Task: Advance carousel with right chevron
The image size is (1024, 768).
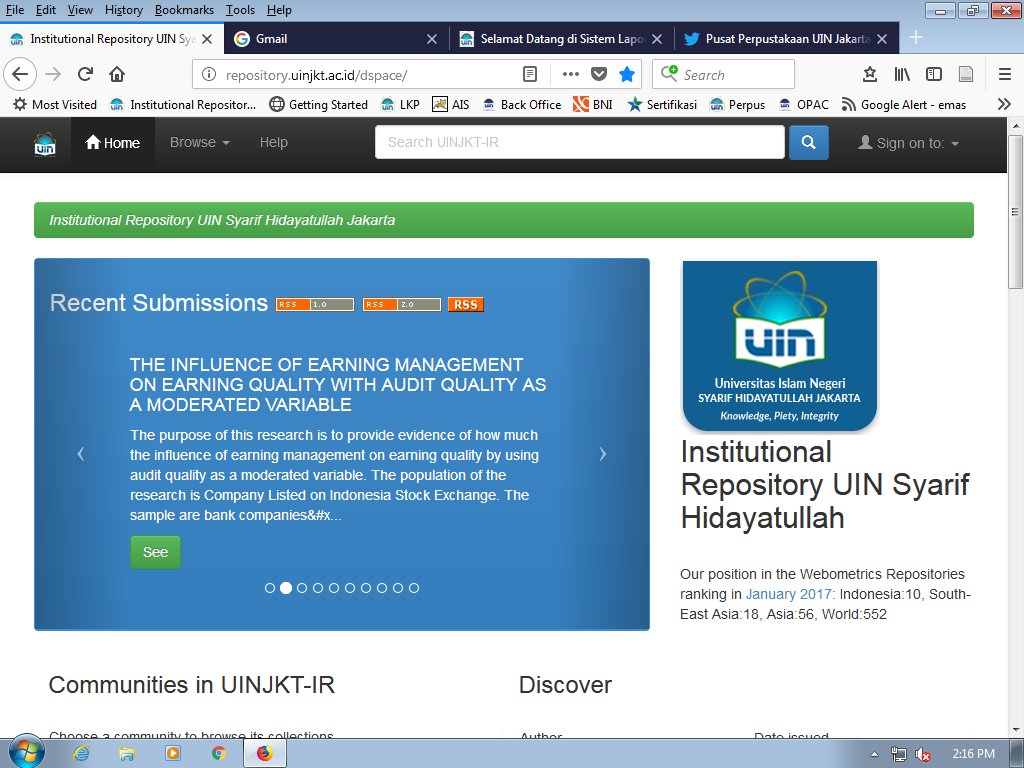Action: tap(603, 454)
